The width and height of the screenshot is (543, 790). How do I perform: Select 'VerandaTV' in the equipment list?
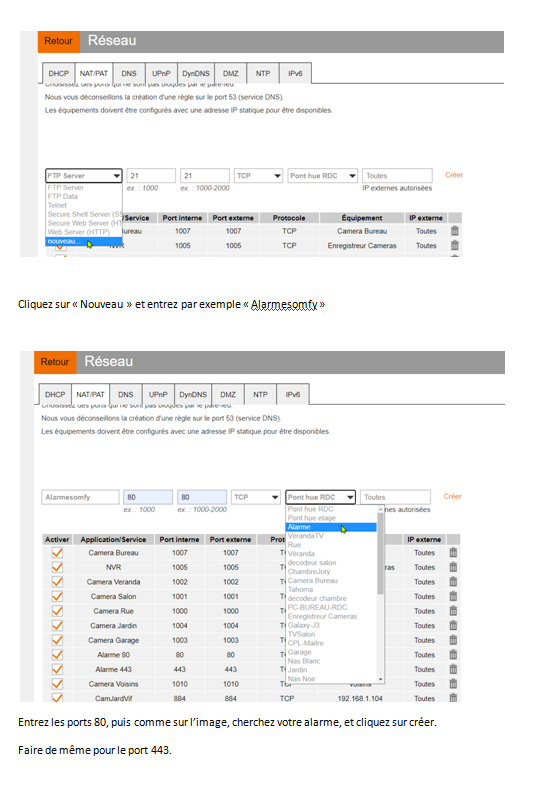click(305, 536)
